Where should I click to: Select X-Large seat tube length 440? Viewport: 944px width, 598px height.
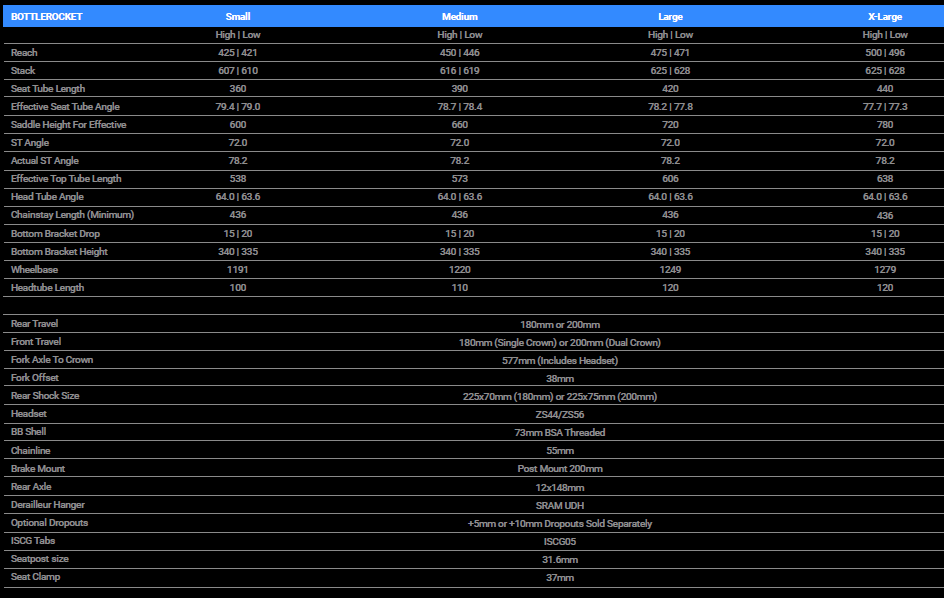coord(884,89)
